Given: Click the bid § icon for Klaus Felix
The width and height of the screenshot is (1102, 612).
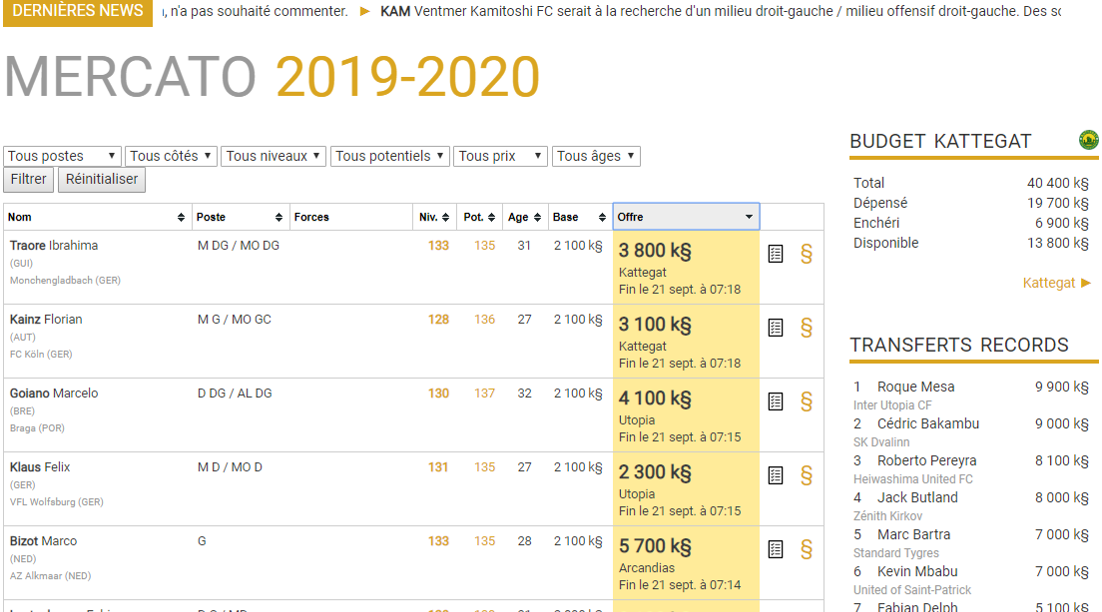Looking at the screenshot, I should (x=806, y=476).
